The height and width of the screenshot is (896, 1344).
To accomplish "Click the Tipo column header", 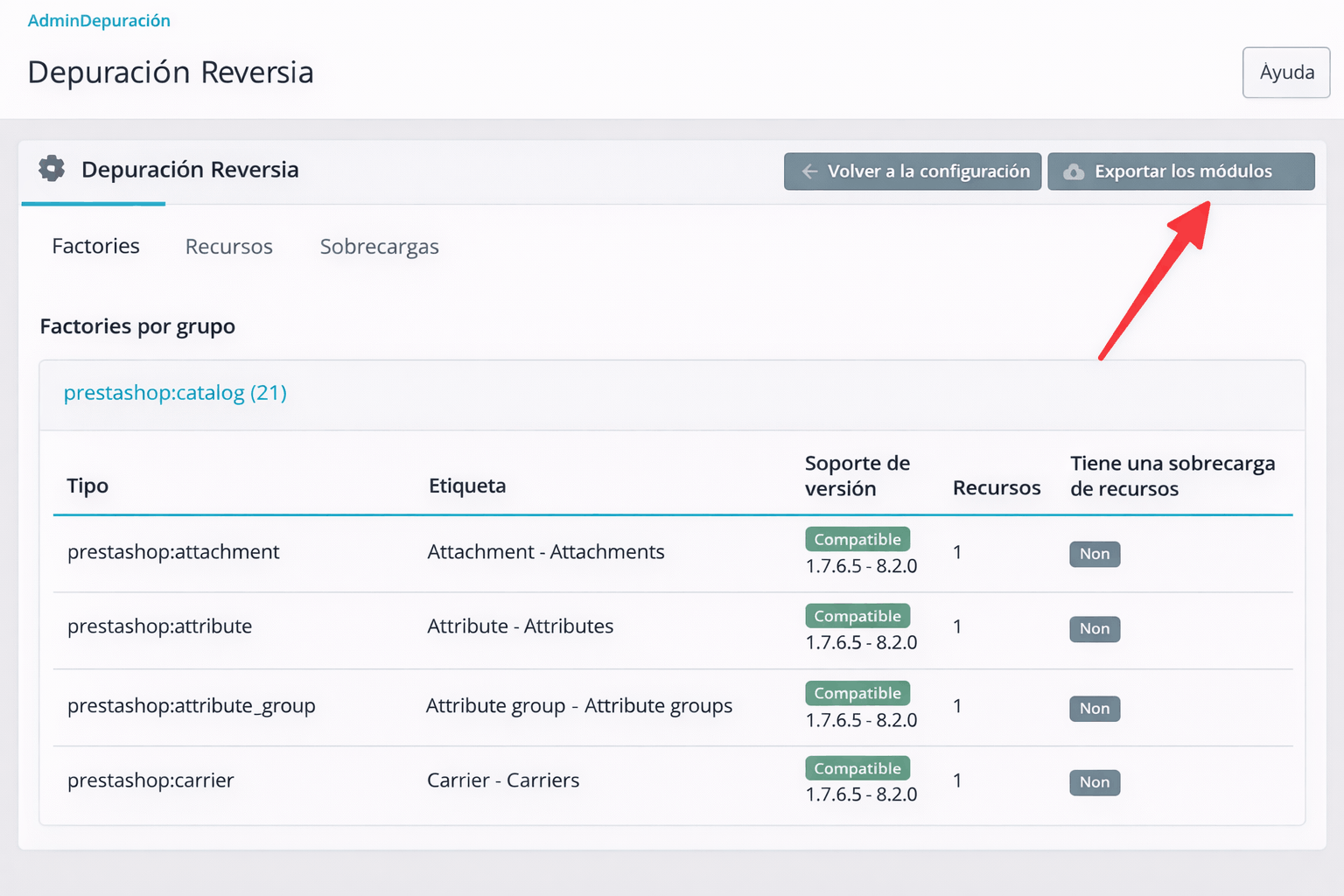I will point(87,486).
